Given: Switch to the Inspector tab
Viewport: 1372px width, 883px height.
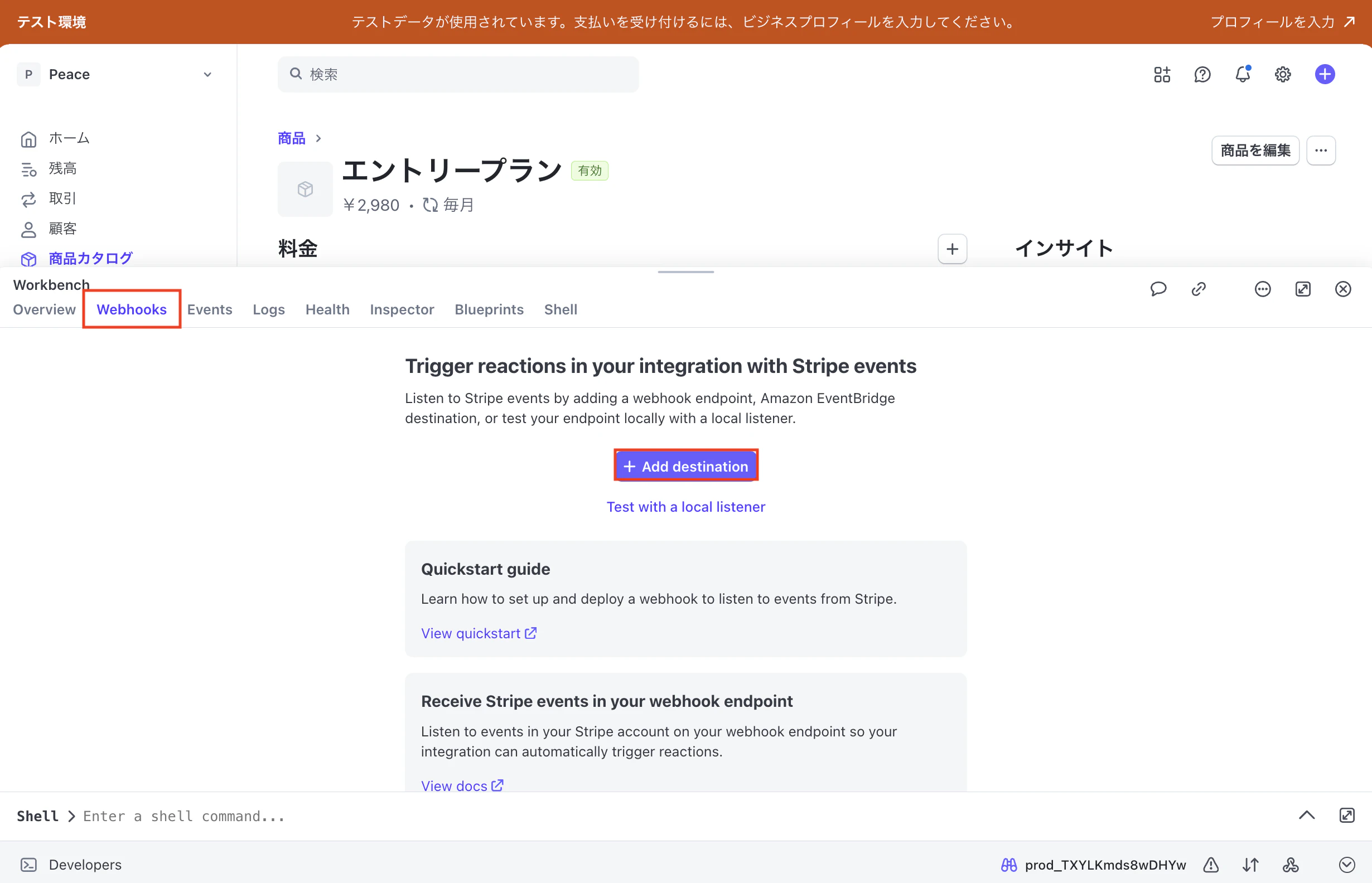Looking at the screenshot, I should [402, 309].
